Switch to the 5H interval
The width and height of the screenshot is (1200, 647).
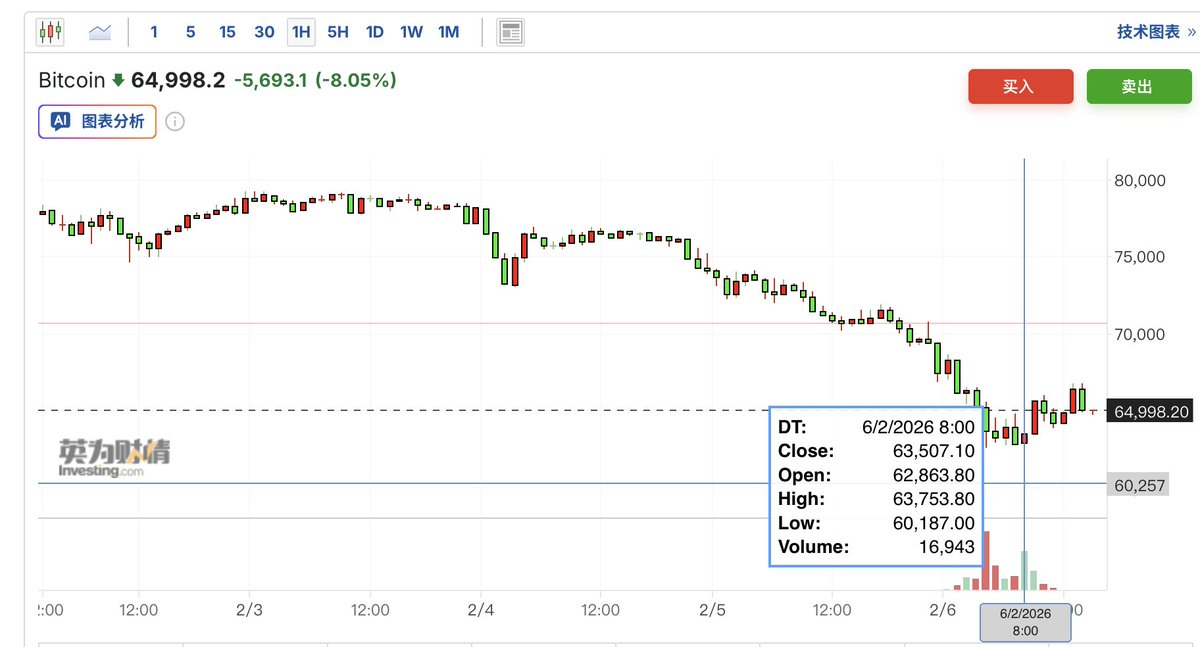338,32
